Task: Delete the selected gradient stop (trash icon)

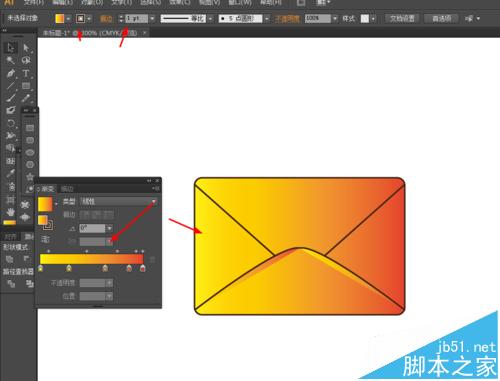Action: click(152, 259)
